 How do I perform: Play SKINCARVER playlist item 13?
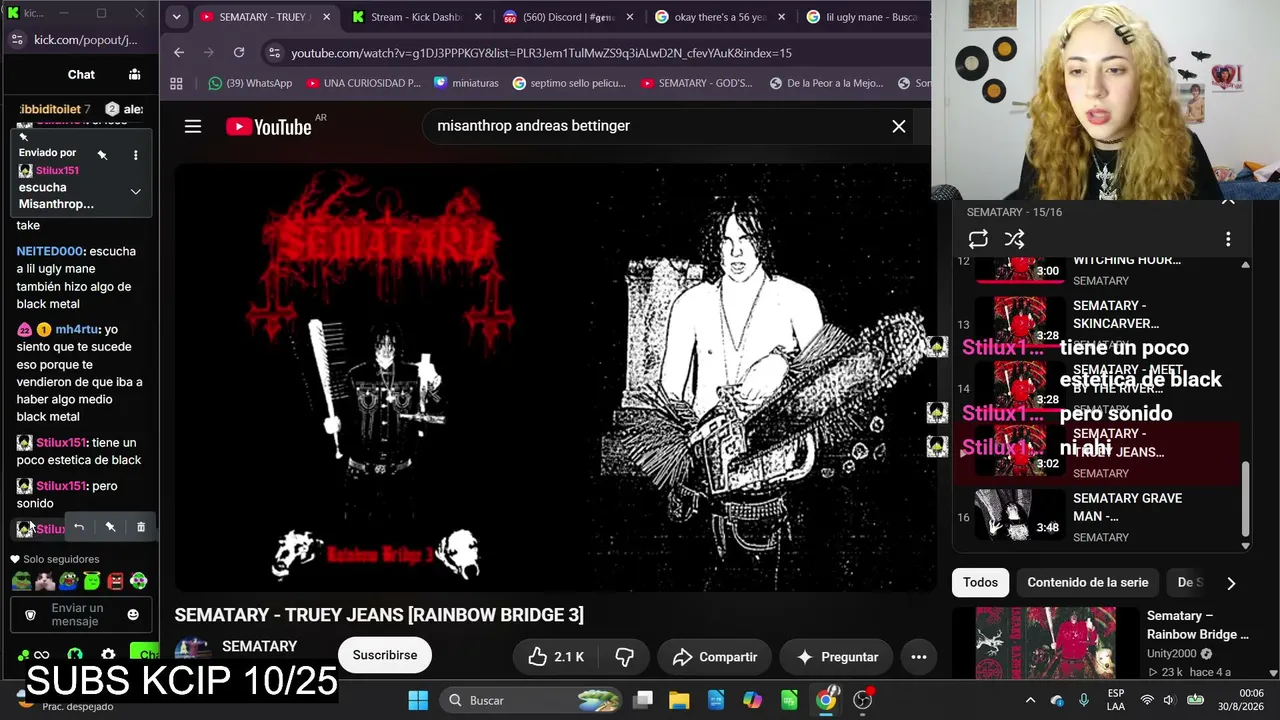[1097, 324]
